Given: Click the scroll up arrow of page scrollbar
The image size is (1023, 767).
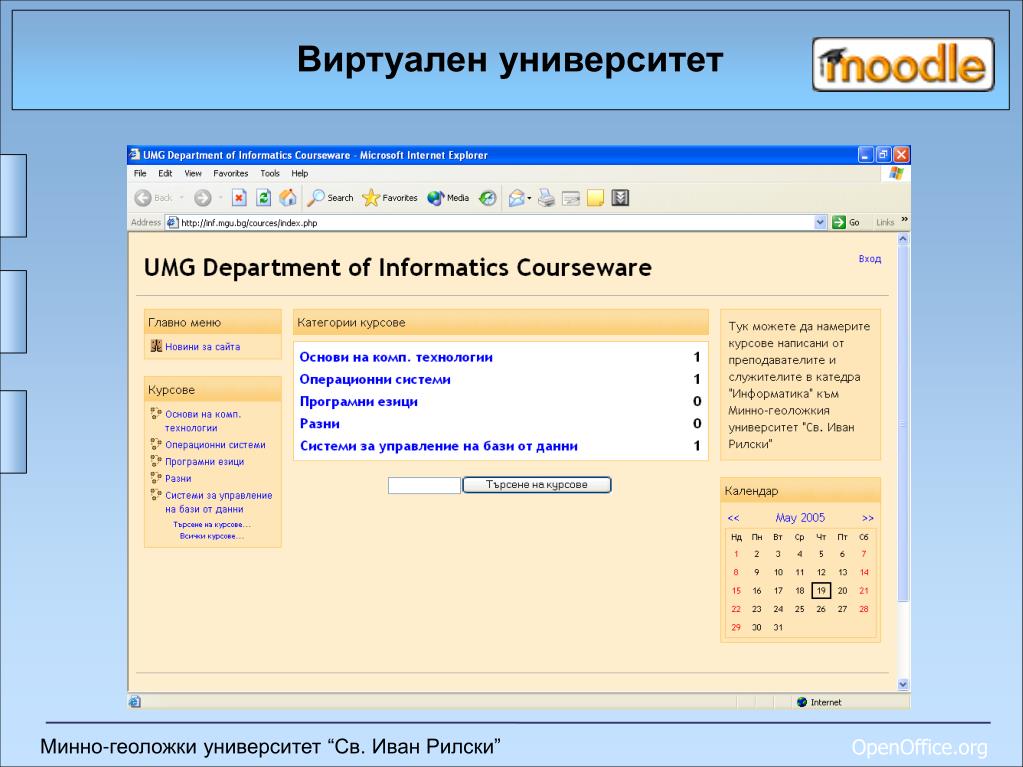Looking at the screenshot, I should coord(903,239).
